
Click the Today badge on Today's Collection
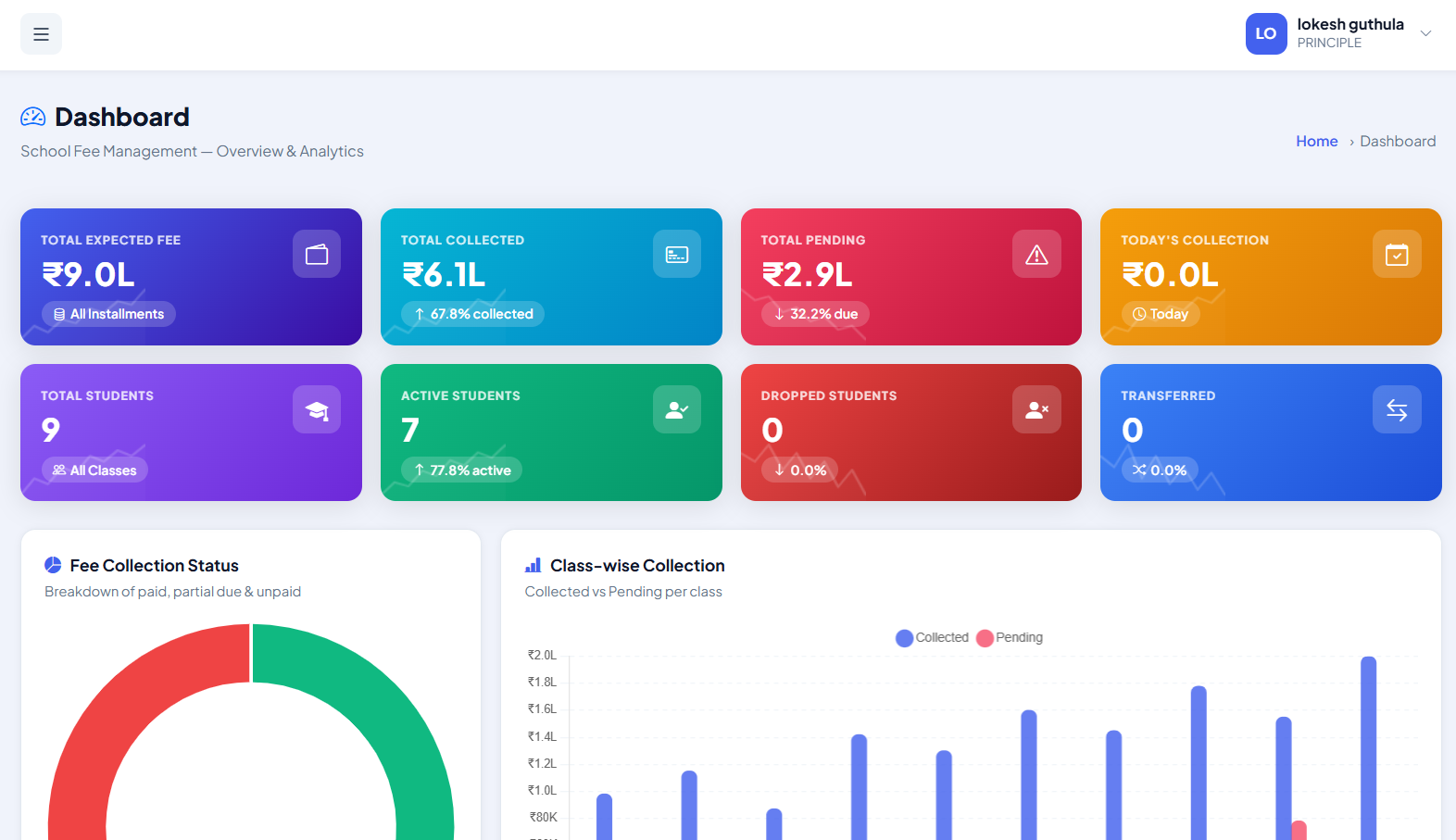(1161, 314)
